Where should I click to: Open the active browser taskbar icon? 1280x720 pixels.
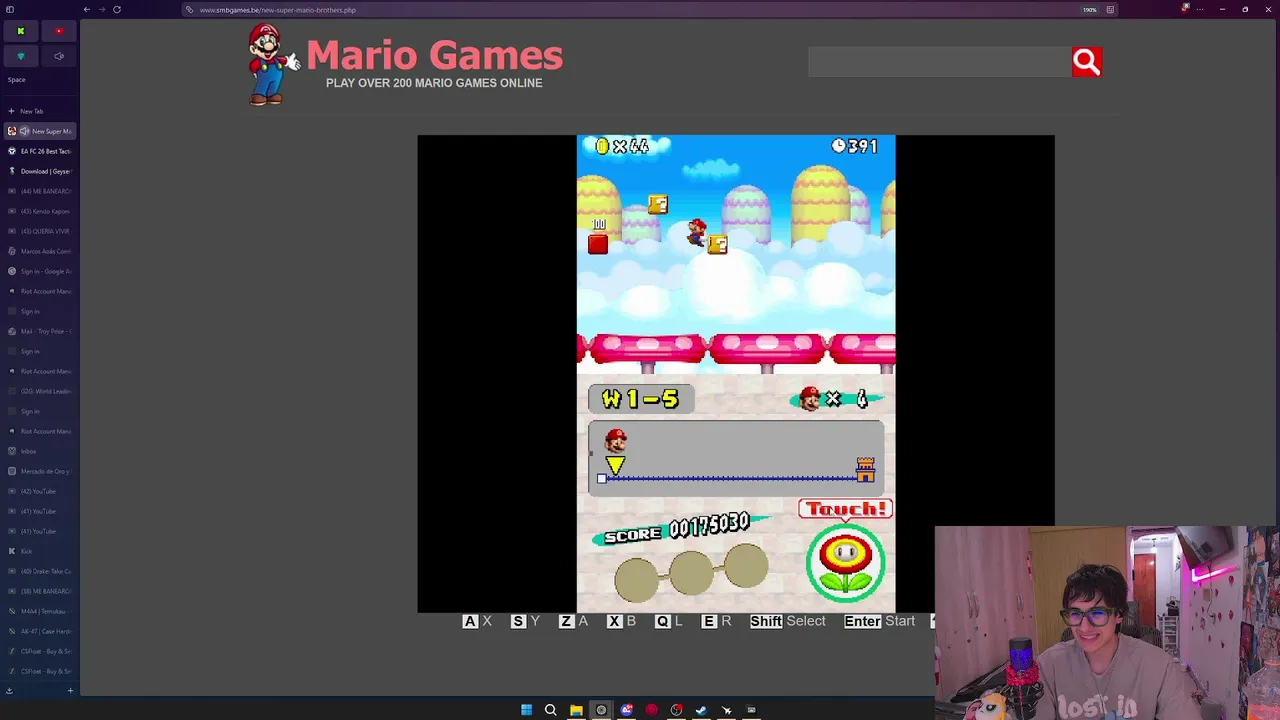point(601,710)
